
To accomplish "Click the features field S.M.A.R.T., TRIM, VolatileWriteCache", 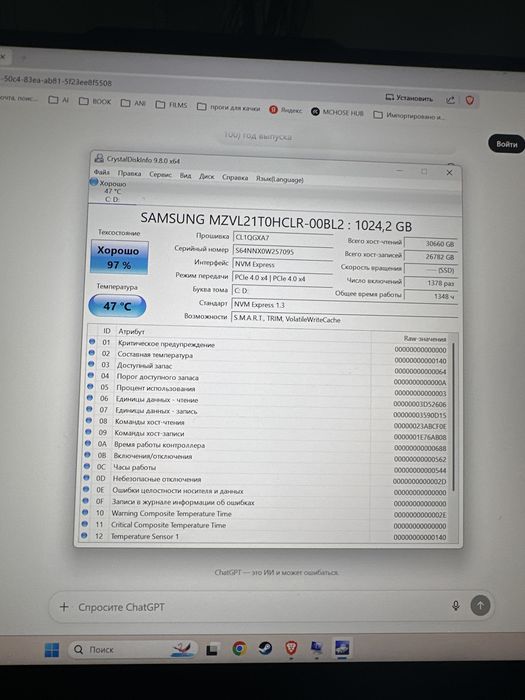I will pos(345,319).
